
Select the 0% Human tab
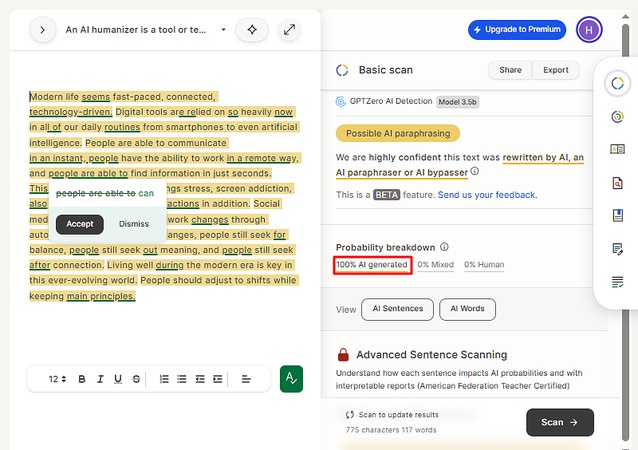click(x=484, y=265)
